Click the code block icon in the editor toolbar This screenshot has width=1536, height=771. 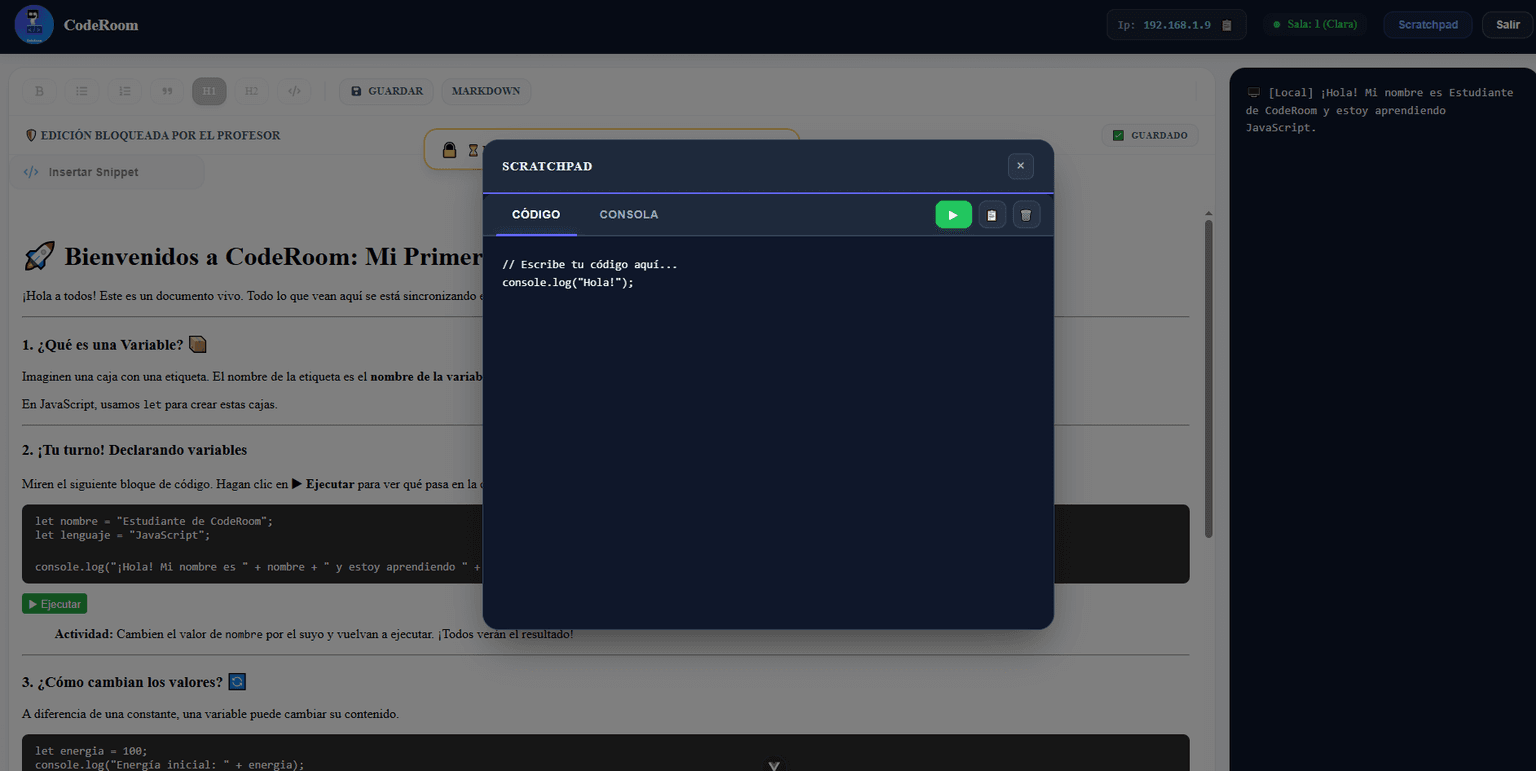(x=294, y=91)
